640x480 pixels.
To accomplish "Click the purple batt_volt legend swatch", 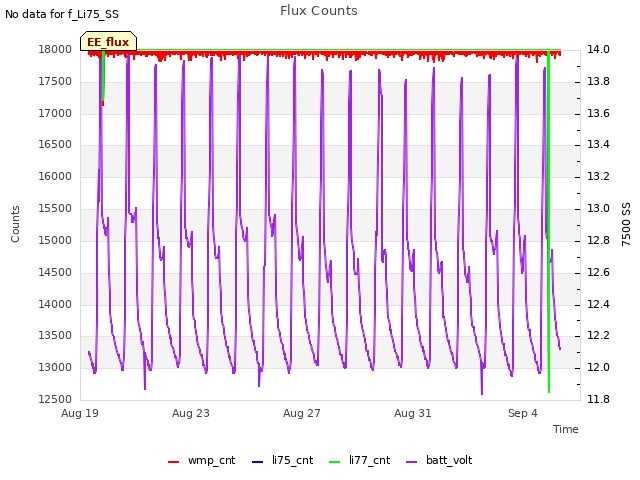I will coord(412,462).
